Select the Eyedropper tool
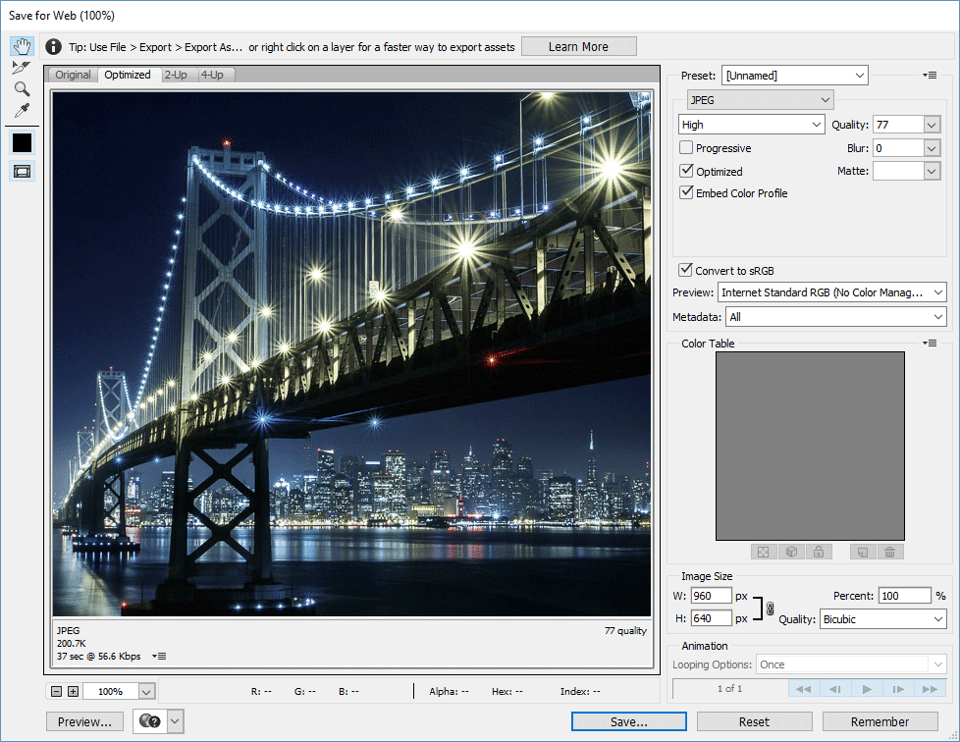960x742 pixels. coord(22,110)
